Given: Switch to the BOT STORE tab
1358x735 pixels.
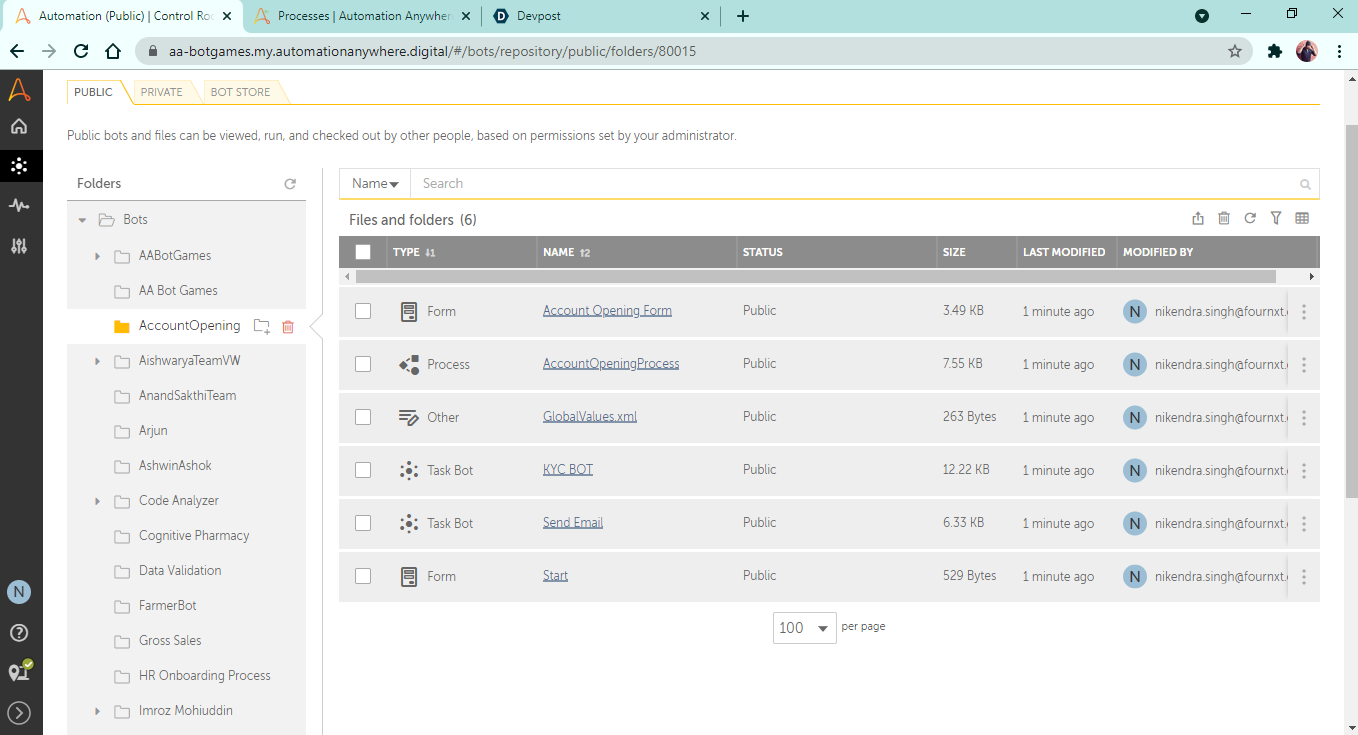Looking at the screenshot, I should point(240,92).
